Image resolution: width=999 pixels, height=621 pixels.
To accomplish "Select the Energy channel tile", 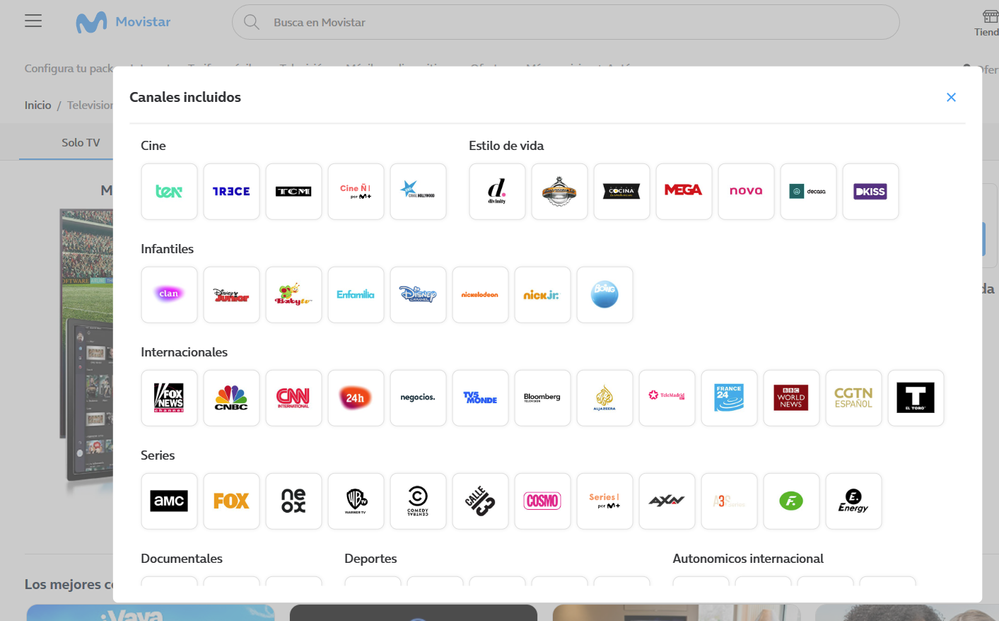I will point(853,501).
